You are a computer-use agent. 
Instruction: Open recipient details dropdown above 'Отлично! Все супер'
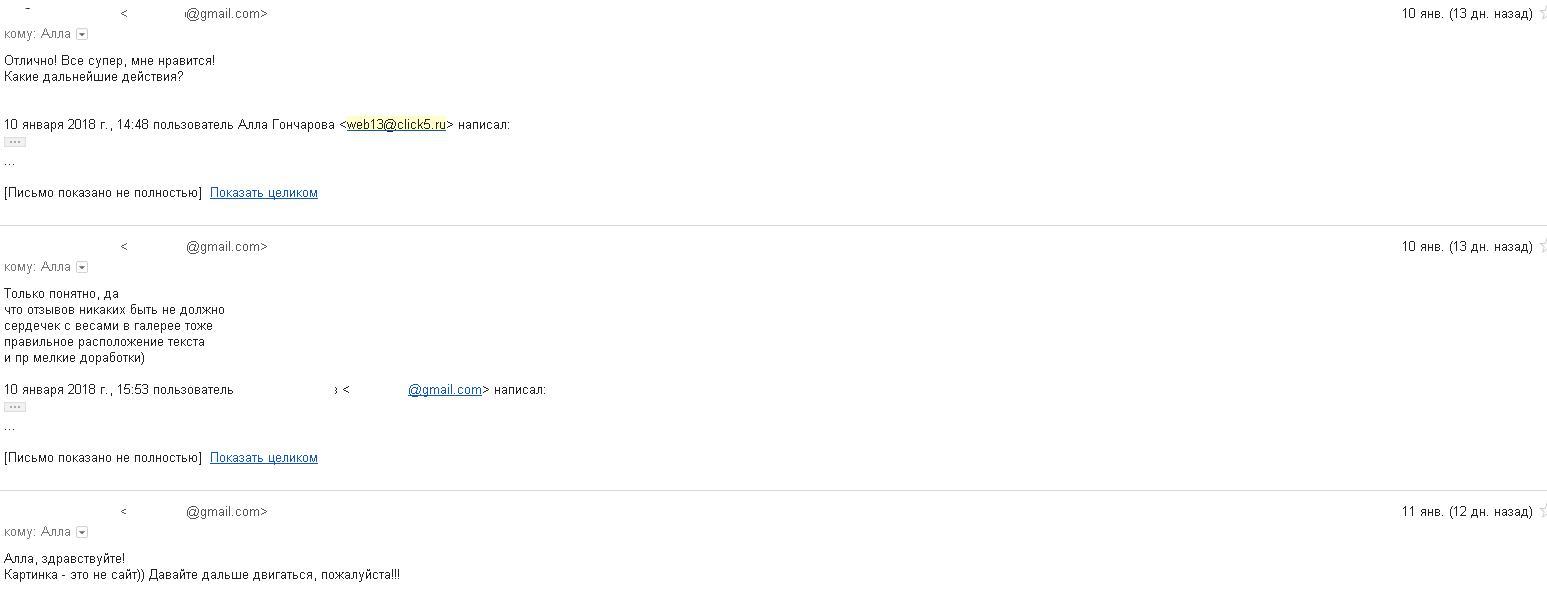(x=82, y=35)
